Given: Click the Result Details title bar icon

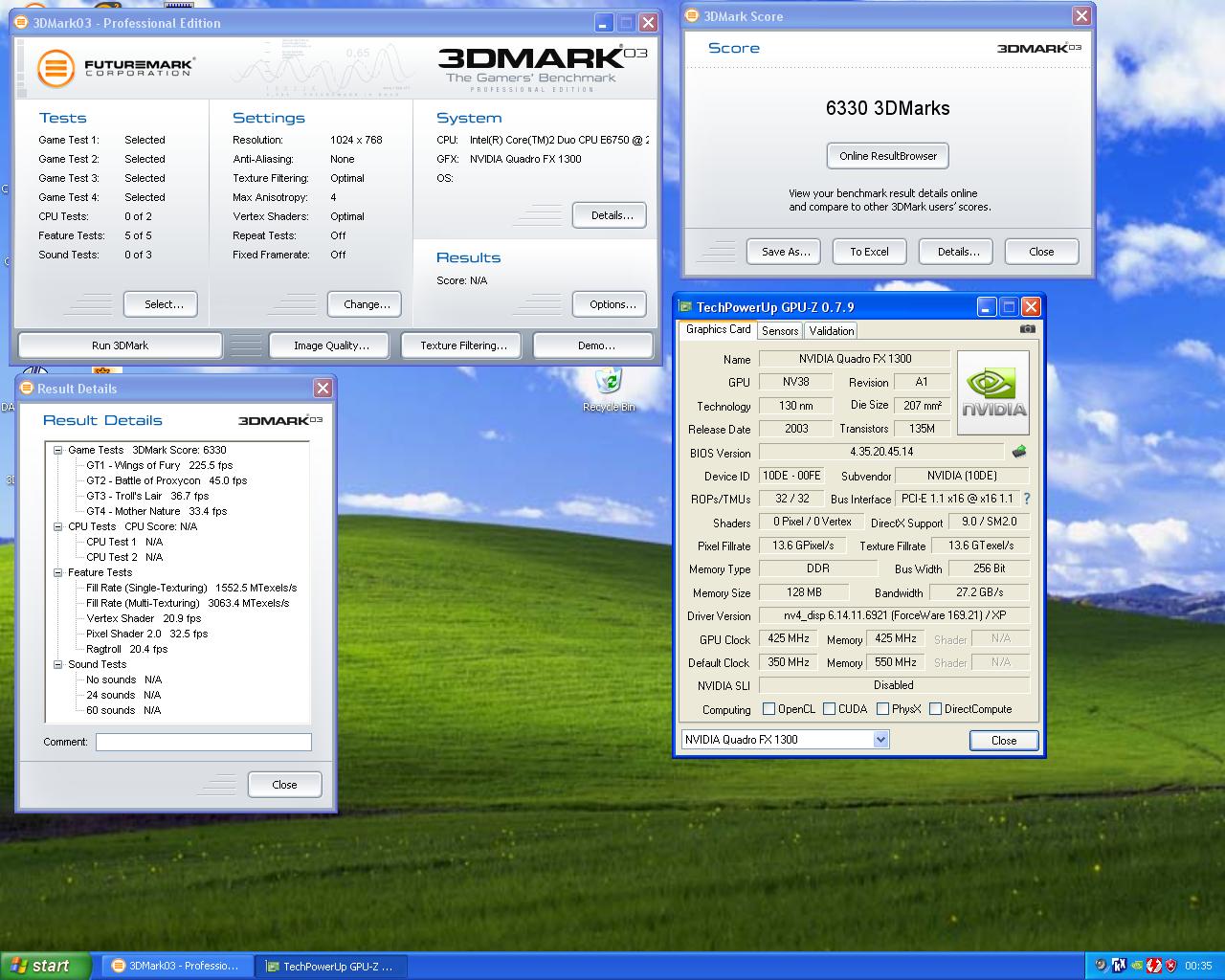Looking at the screenshot, I should point(26,389).
